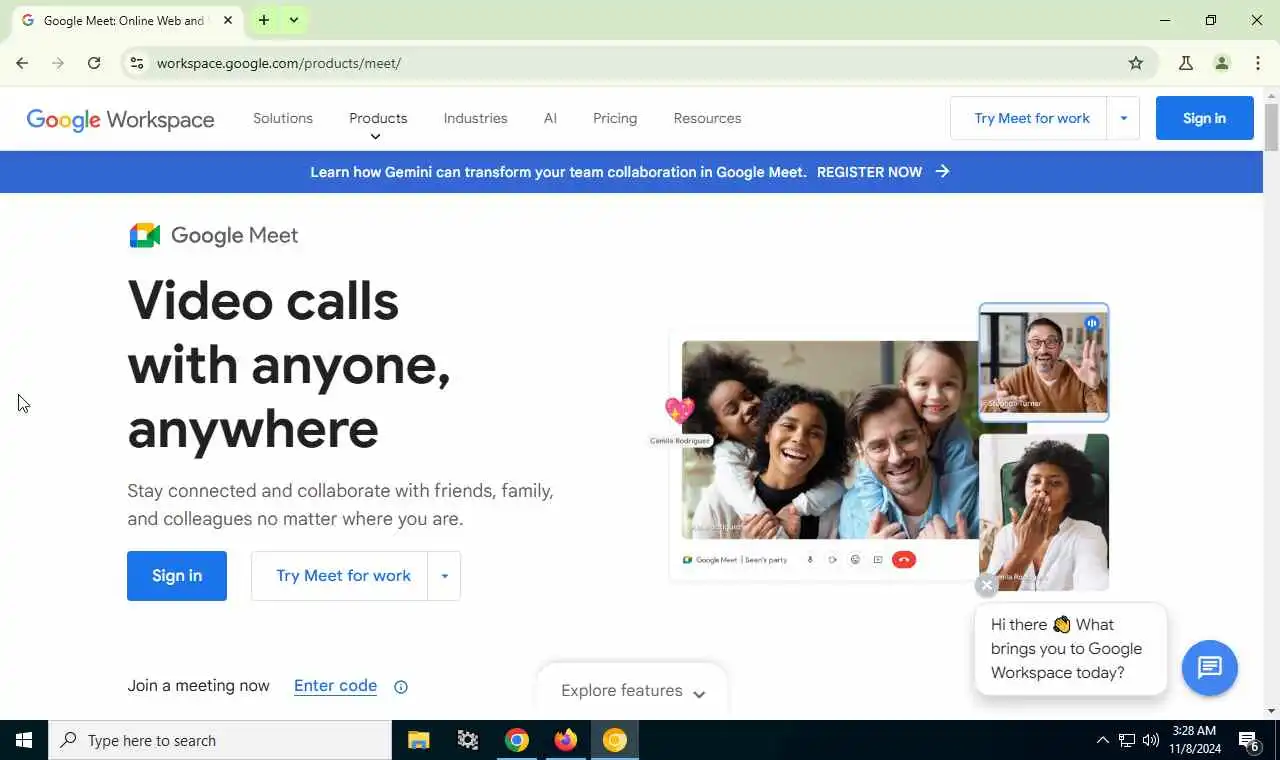
Task: Click the family video call image
Action: coord(830,440)
